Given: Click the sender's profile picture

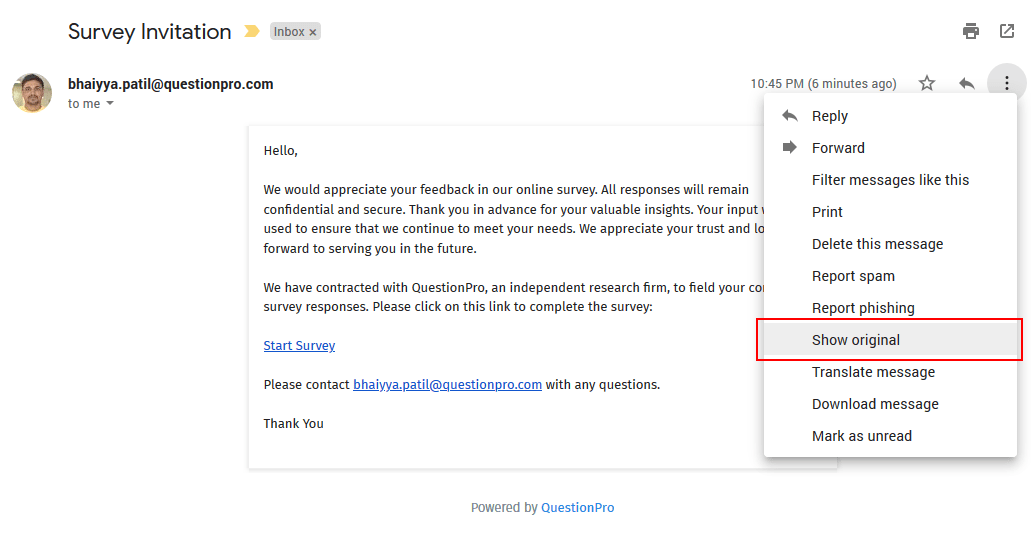Looking at the screenshot, I should coord(32,93).
